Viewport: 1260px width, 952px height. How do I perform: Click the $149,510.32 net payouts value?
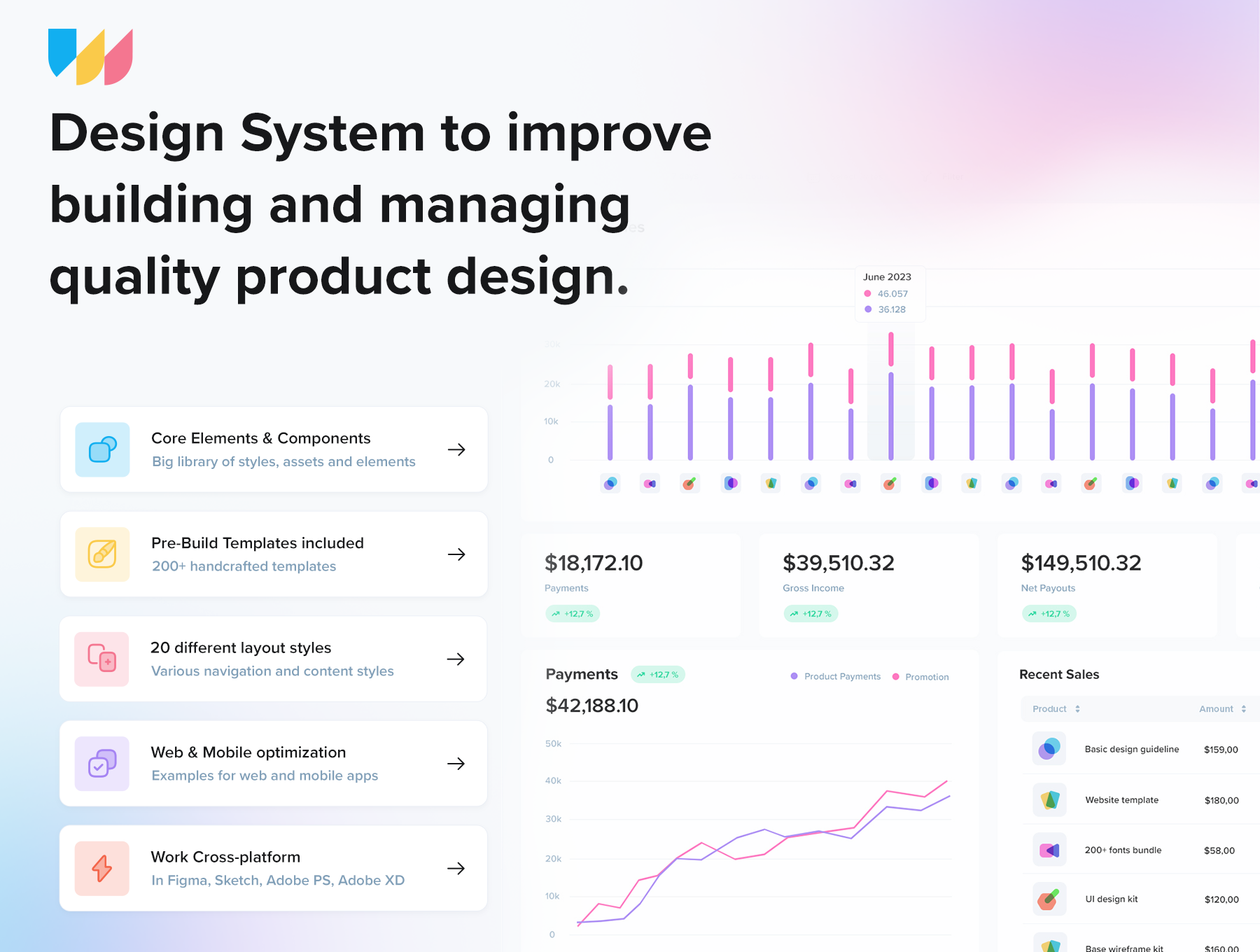tap(1081, 563)
